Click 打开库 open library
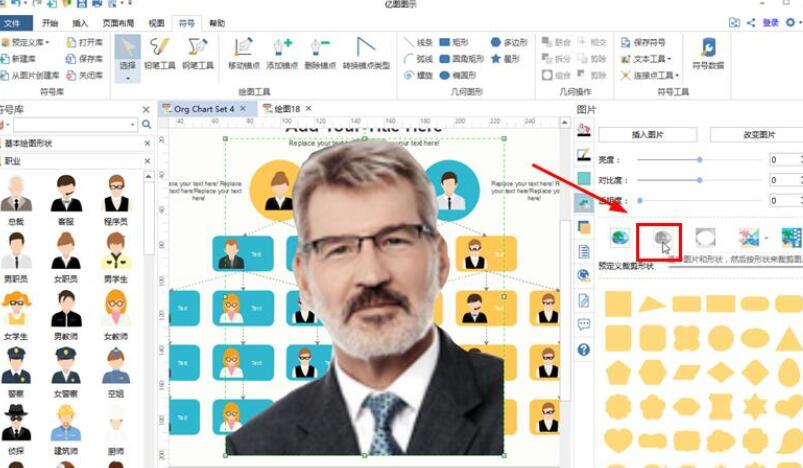Viewport: 803px width, 468px height. [x=84, y=42]
